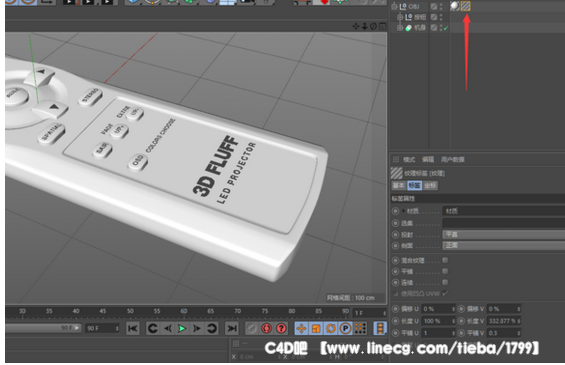Open the 侧面 side dropdown
This screenshot has height=365, width=565.
coord(503,246)
